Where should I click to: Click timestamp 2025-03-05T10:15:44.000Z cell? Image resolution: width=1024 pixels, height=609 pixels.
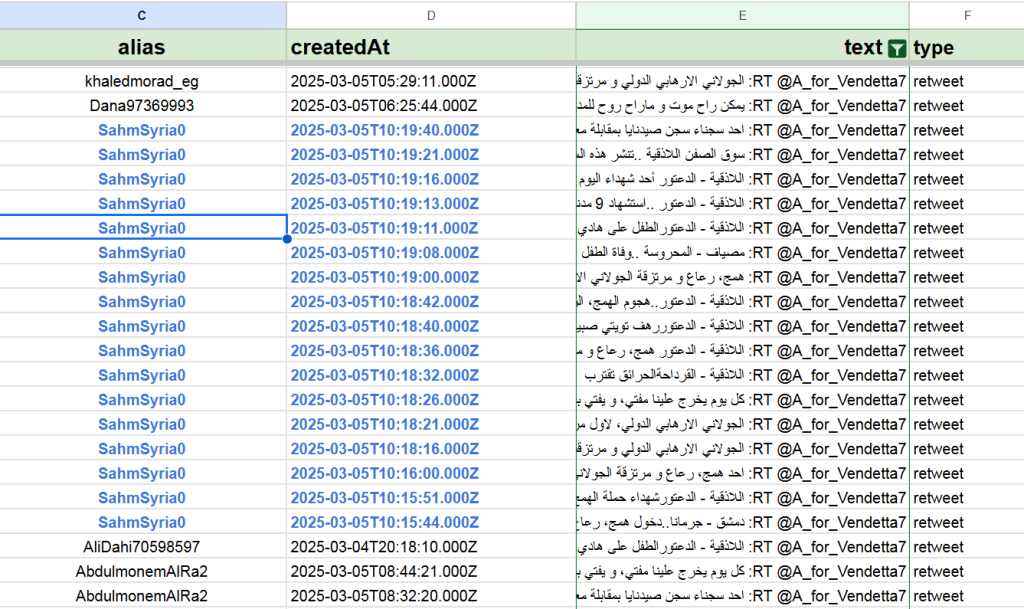(x=384, y=522)
